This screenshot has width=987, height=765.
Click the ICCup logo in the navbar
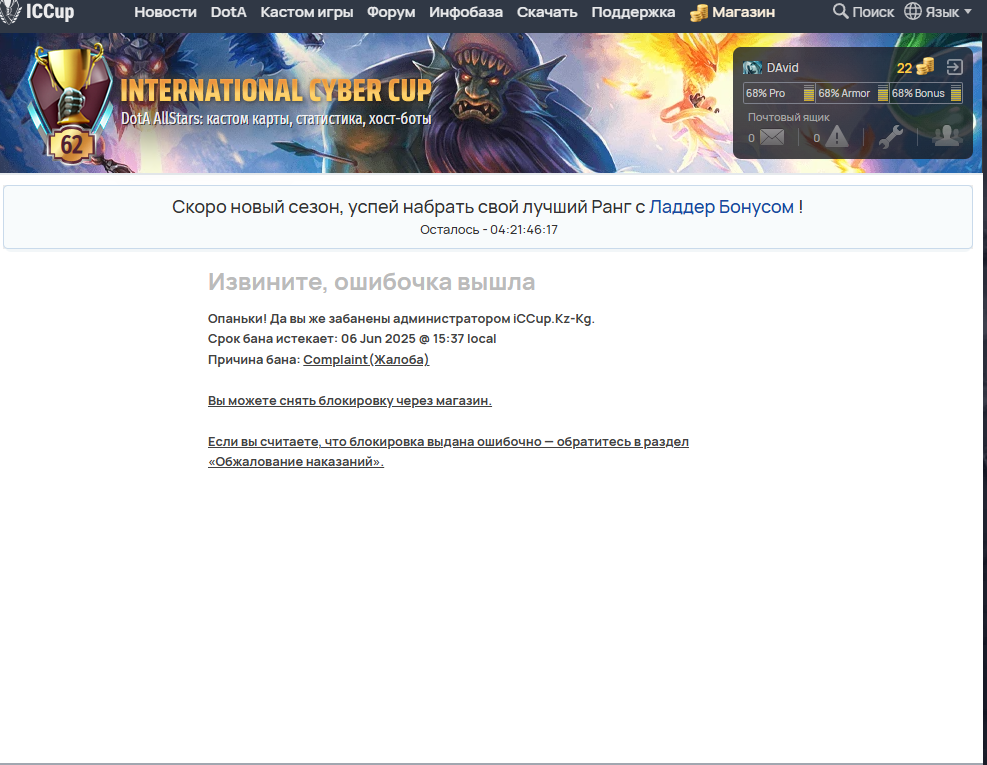37,11
